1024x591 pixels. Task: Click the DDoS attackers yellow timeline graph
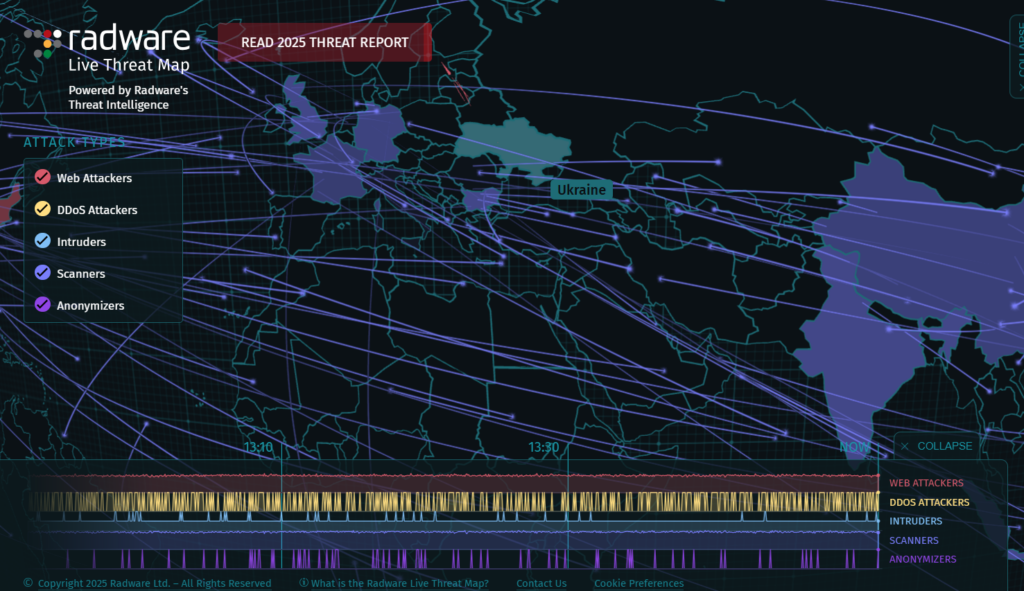(454, 502)
